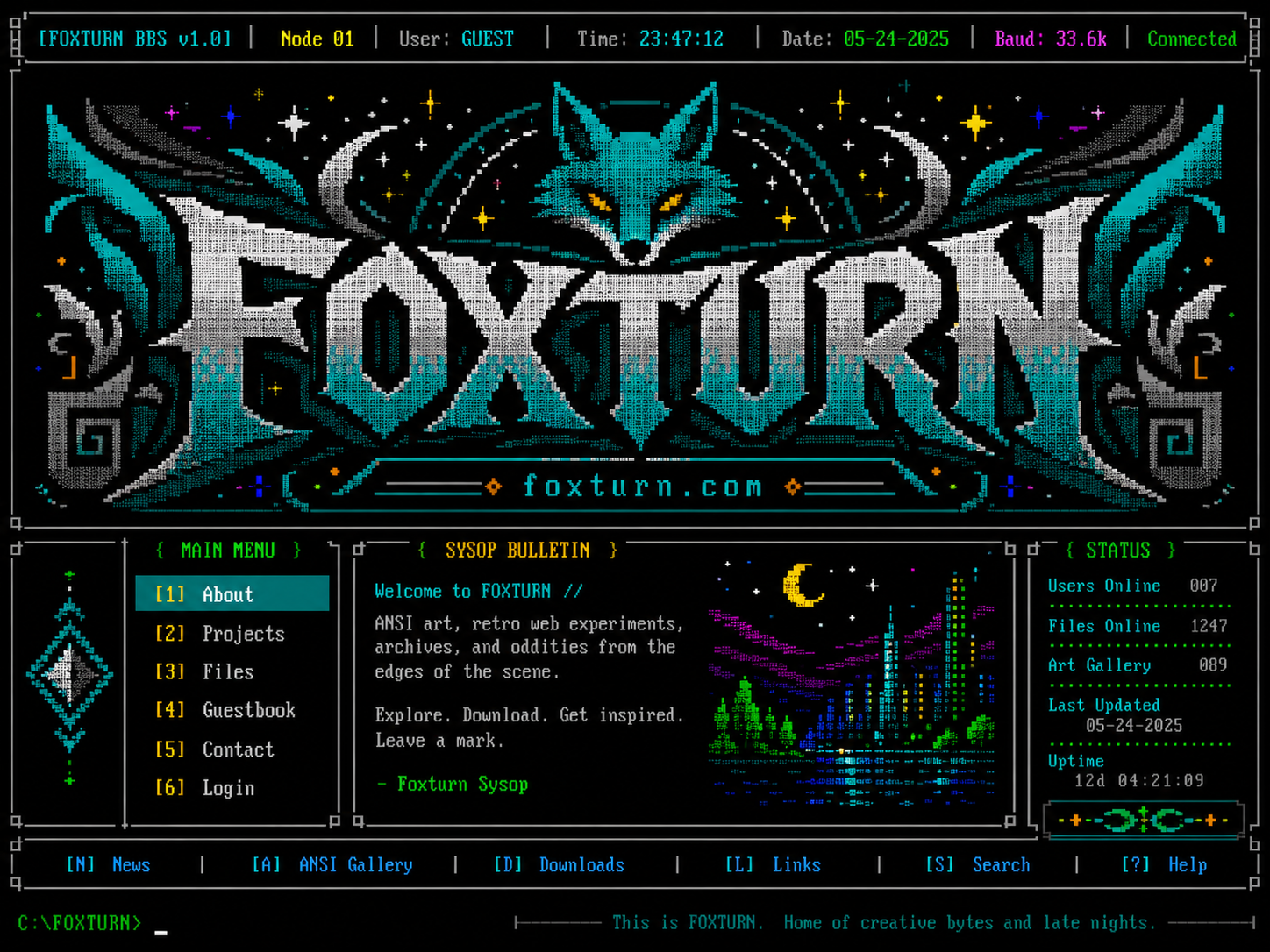This screenshot has width=1270, height=952.
Task: Open [2] Projects from the main menu
Action: 220,634
